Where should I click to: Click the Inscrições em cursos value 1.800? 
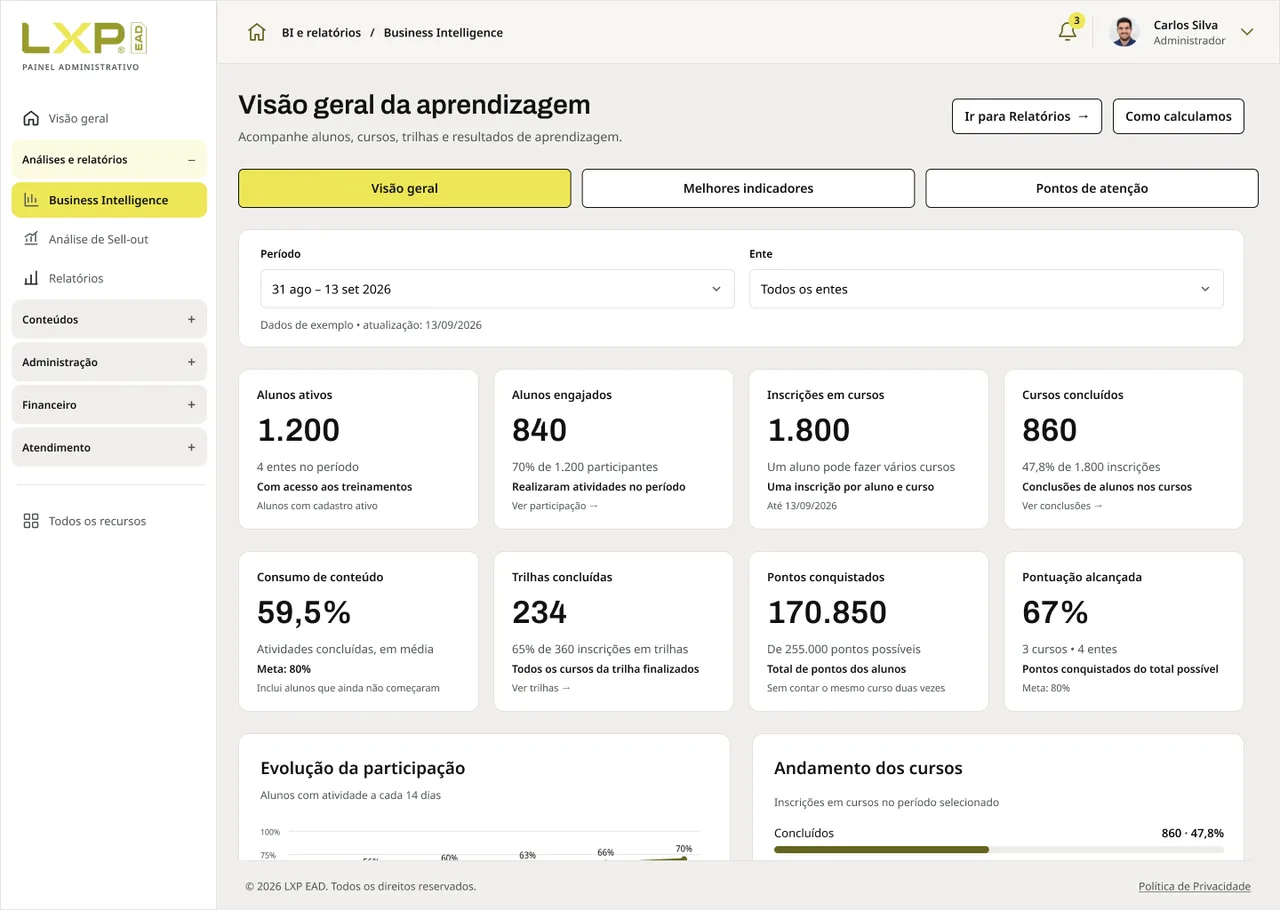click(808, 430)
